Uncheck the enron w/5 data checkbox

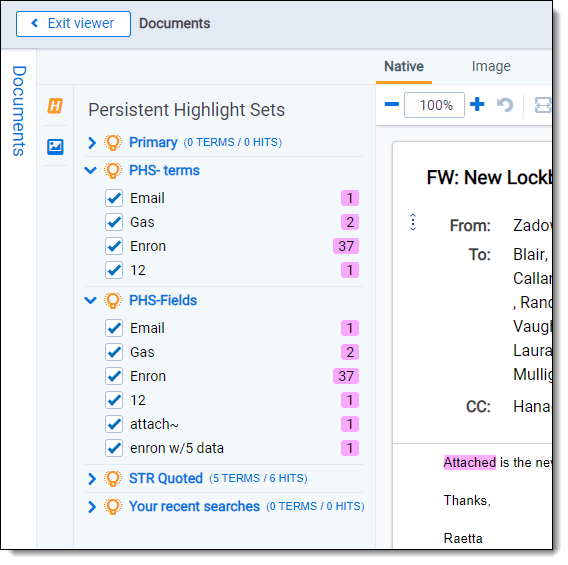pos(114,448)
